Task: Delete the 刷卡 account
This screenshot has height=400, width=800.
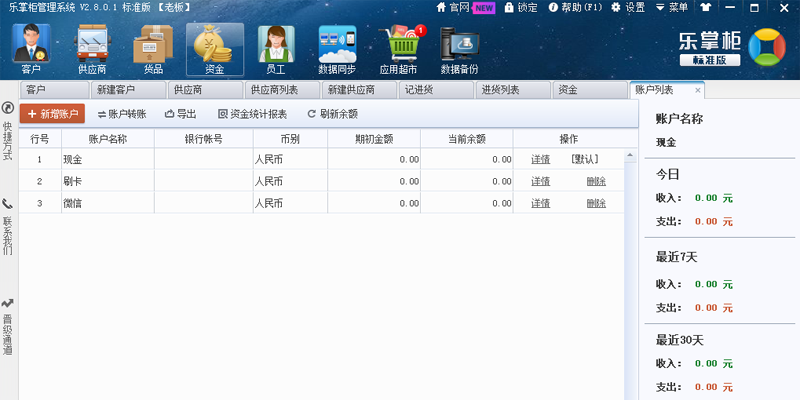Action: click(x=596, y=182)
